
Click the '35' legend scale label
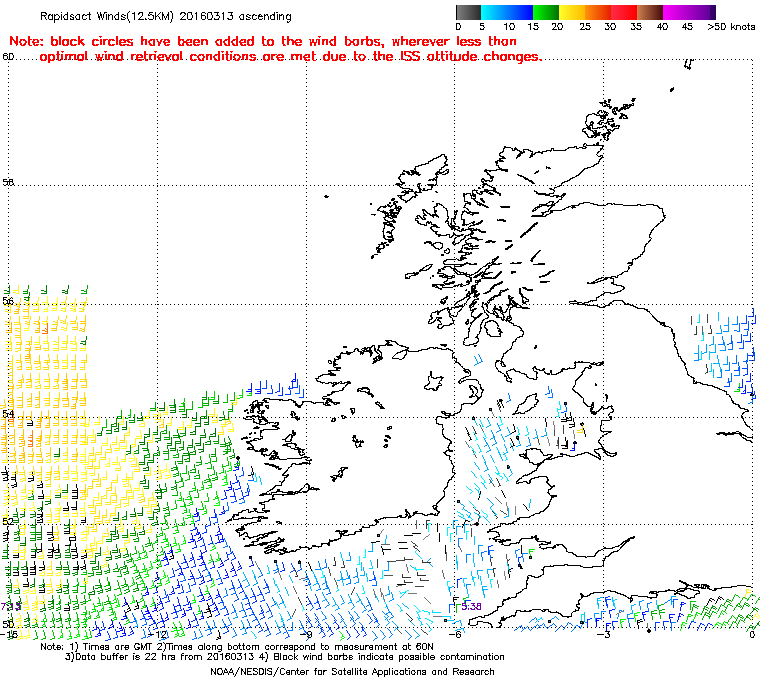click(636, 27)
